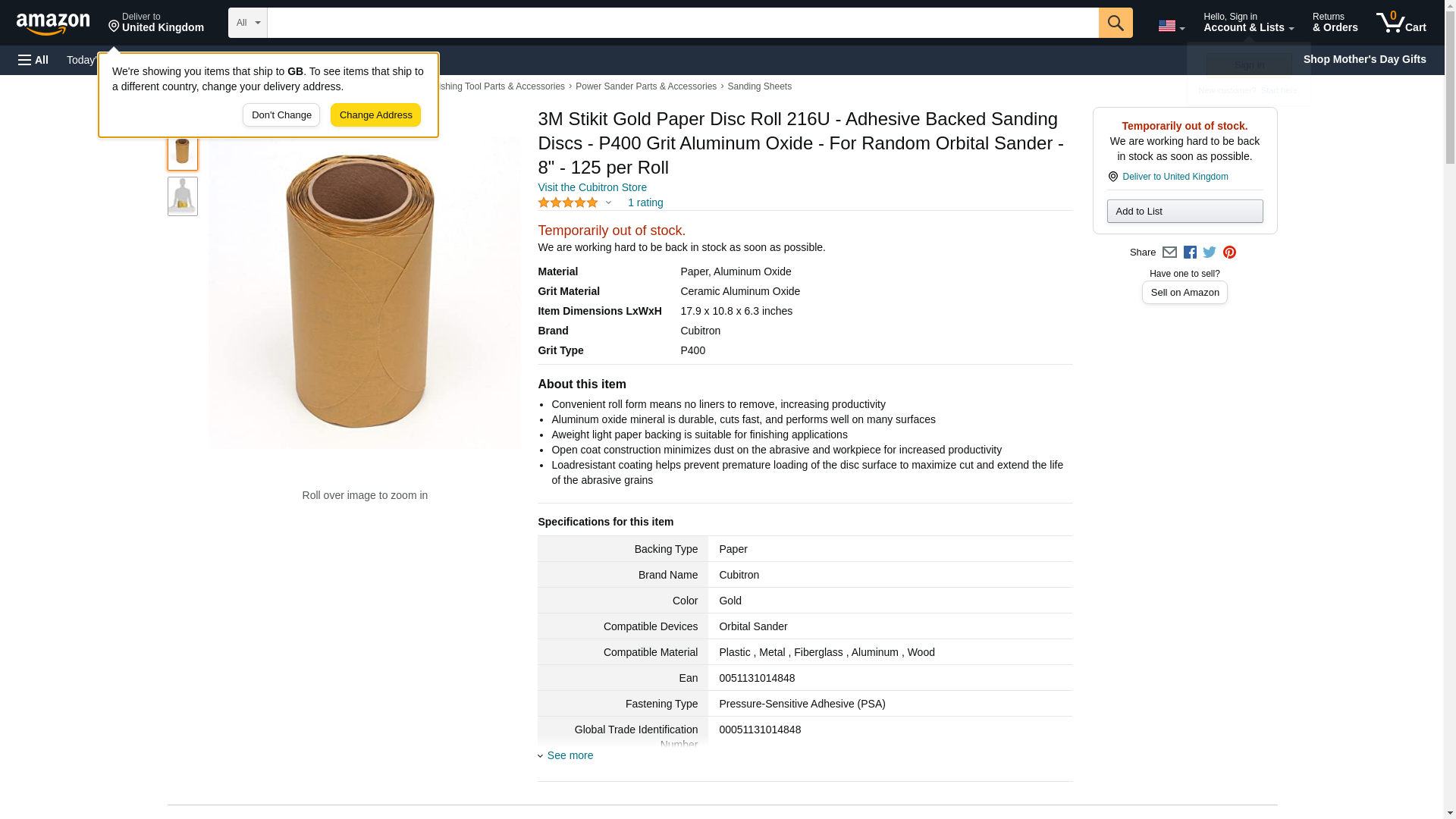This screenshot has width=1456, height=819.
Task: Select the second product thumbnail
Action: 182,196
